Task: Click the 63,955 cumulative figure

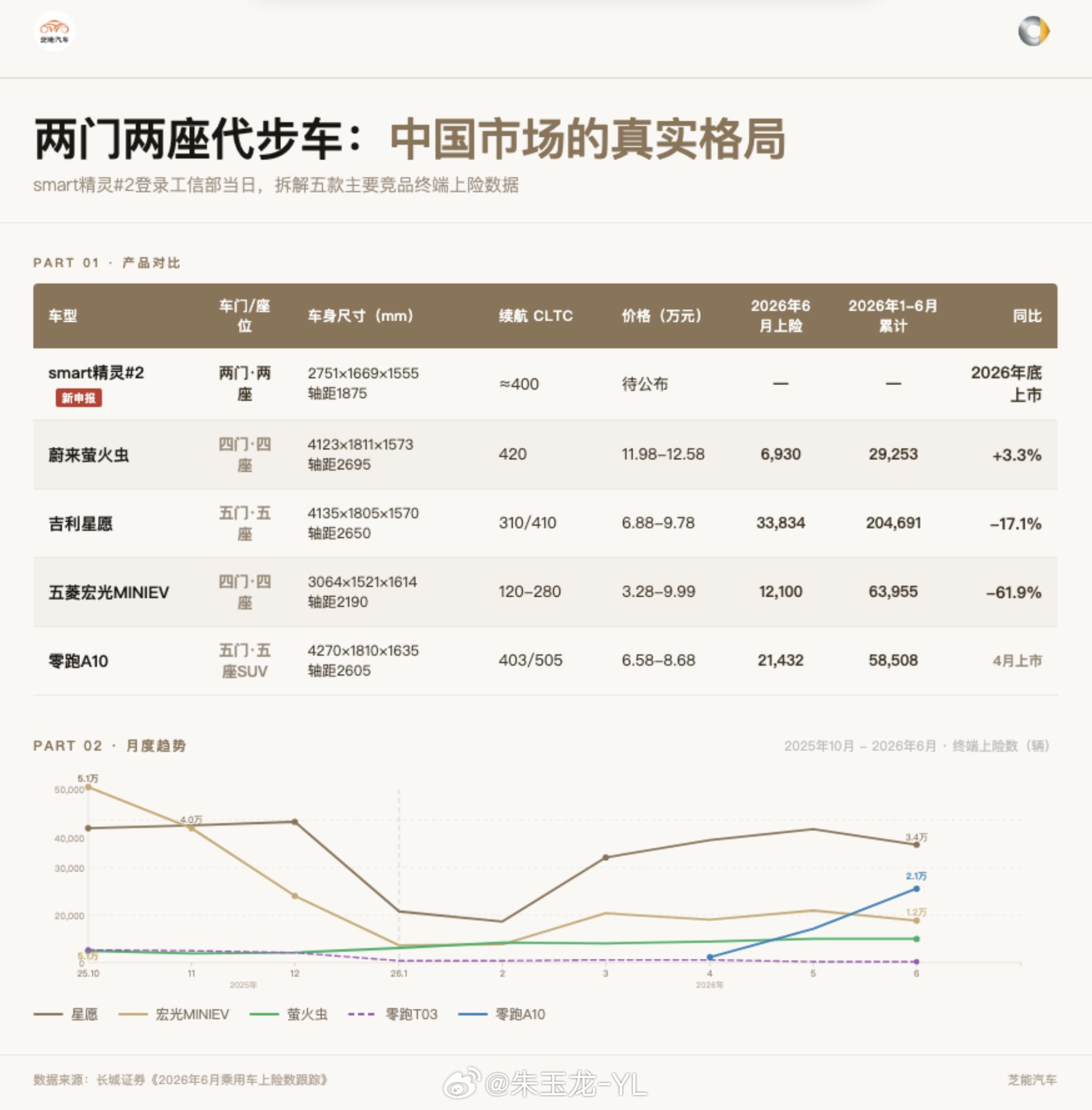Action: pyautogui.click(x=893, y=592)
